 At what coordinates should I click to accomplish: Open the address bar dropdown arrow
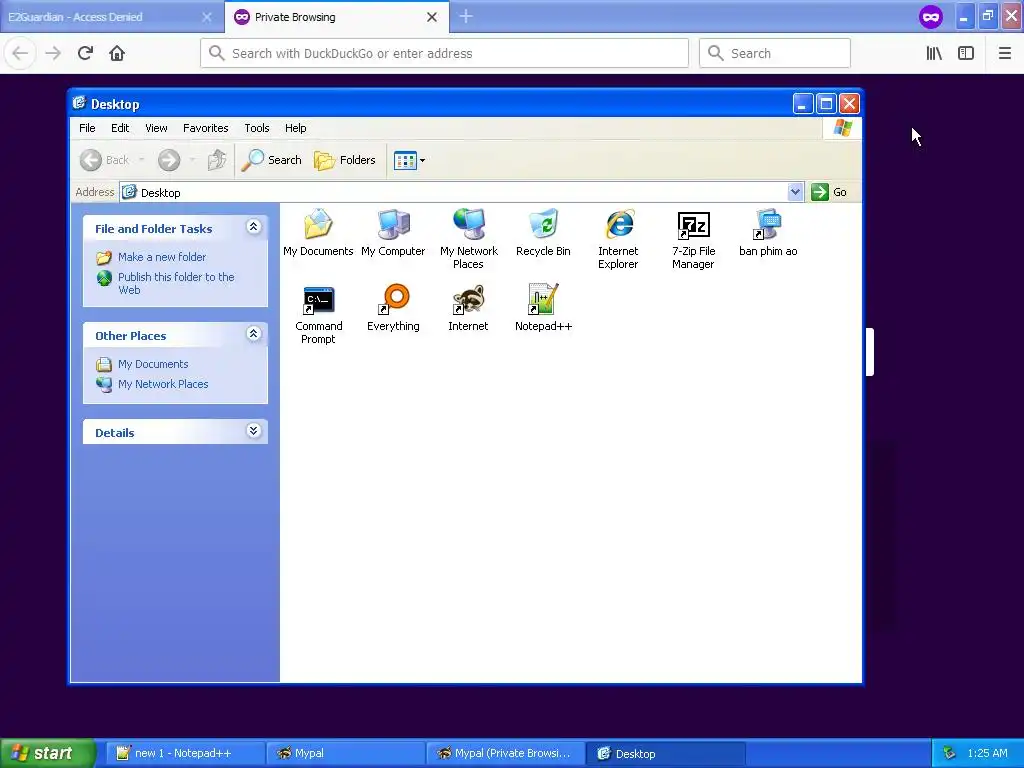tap(795, 192)
